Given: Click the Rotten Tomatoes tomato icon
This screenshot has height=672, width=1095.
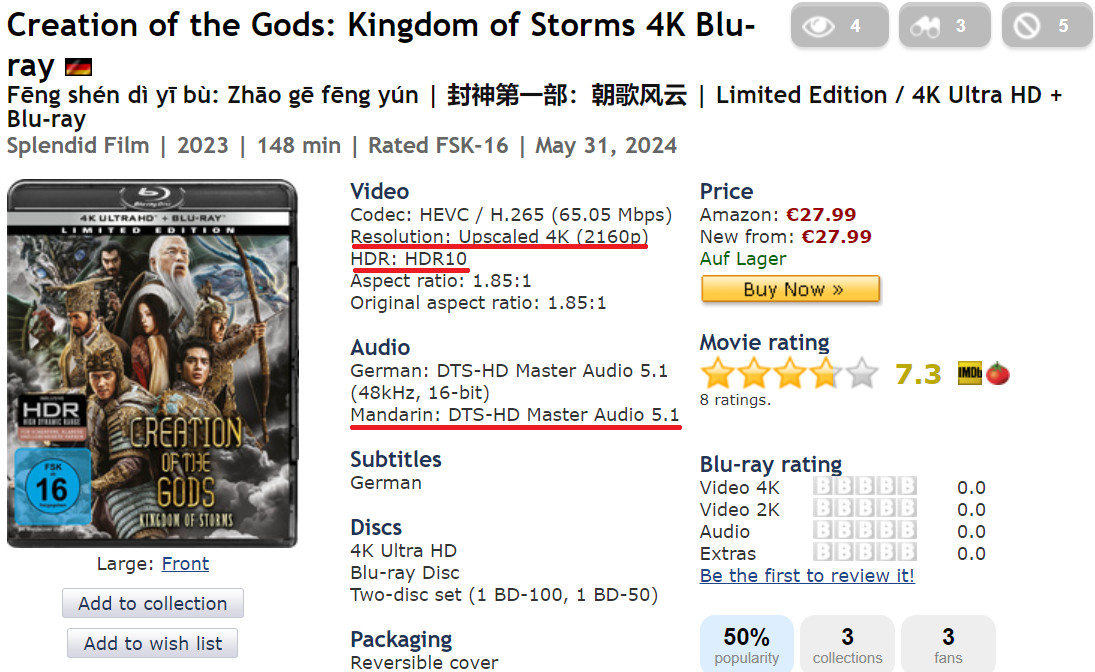Looking at the screenshot, I should (998, 374).
